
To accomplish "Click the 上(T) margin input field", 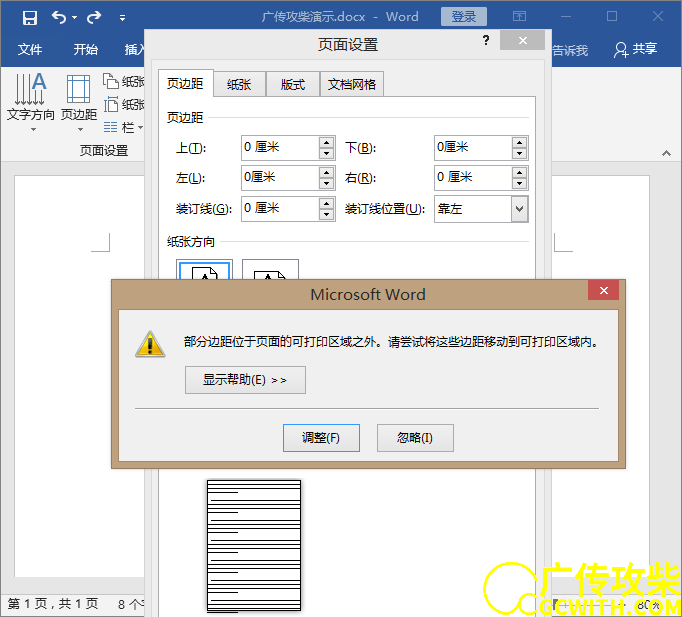I will (281, 147).
